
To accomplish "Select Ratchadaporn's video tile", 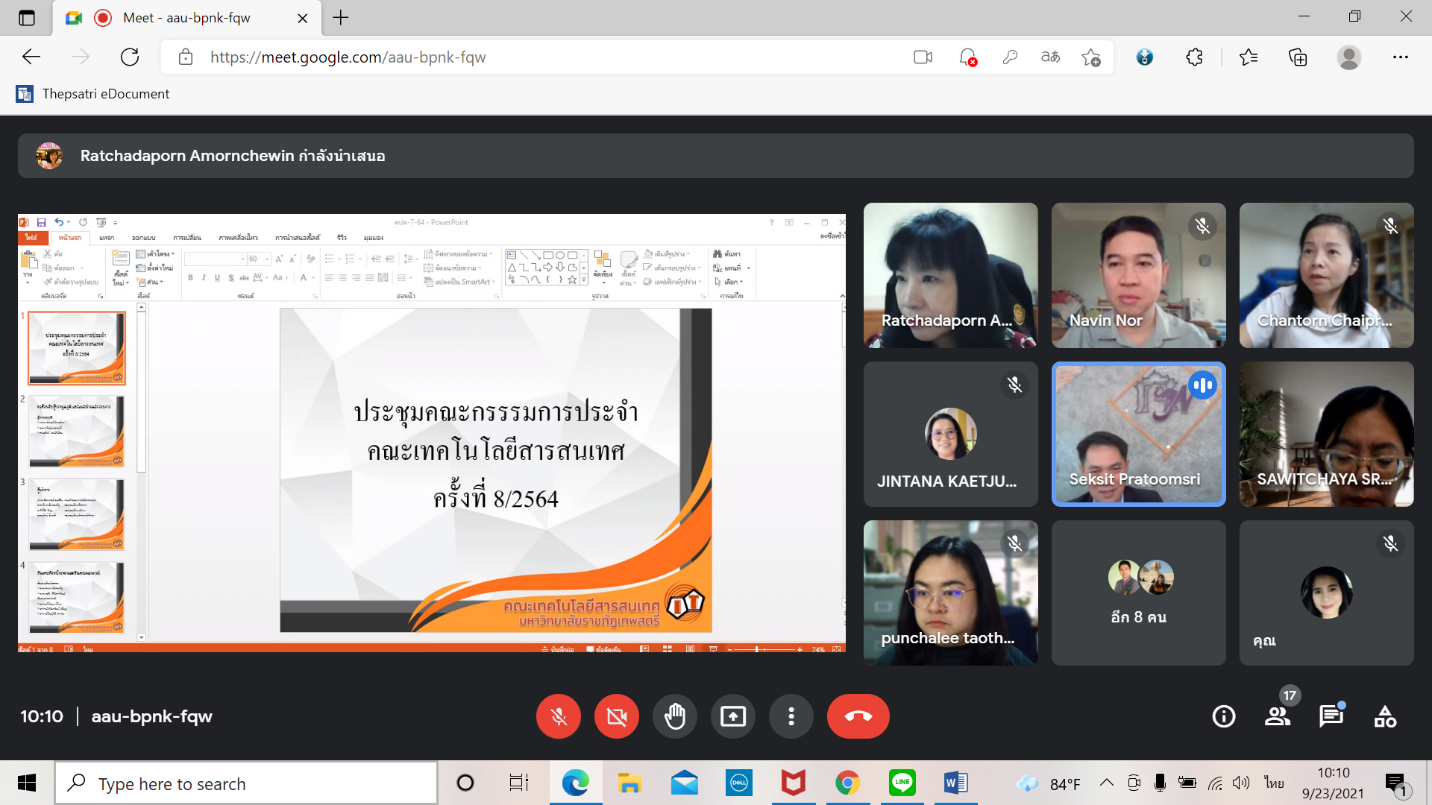I will pos(951,275).
